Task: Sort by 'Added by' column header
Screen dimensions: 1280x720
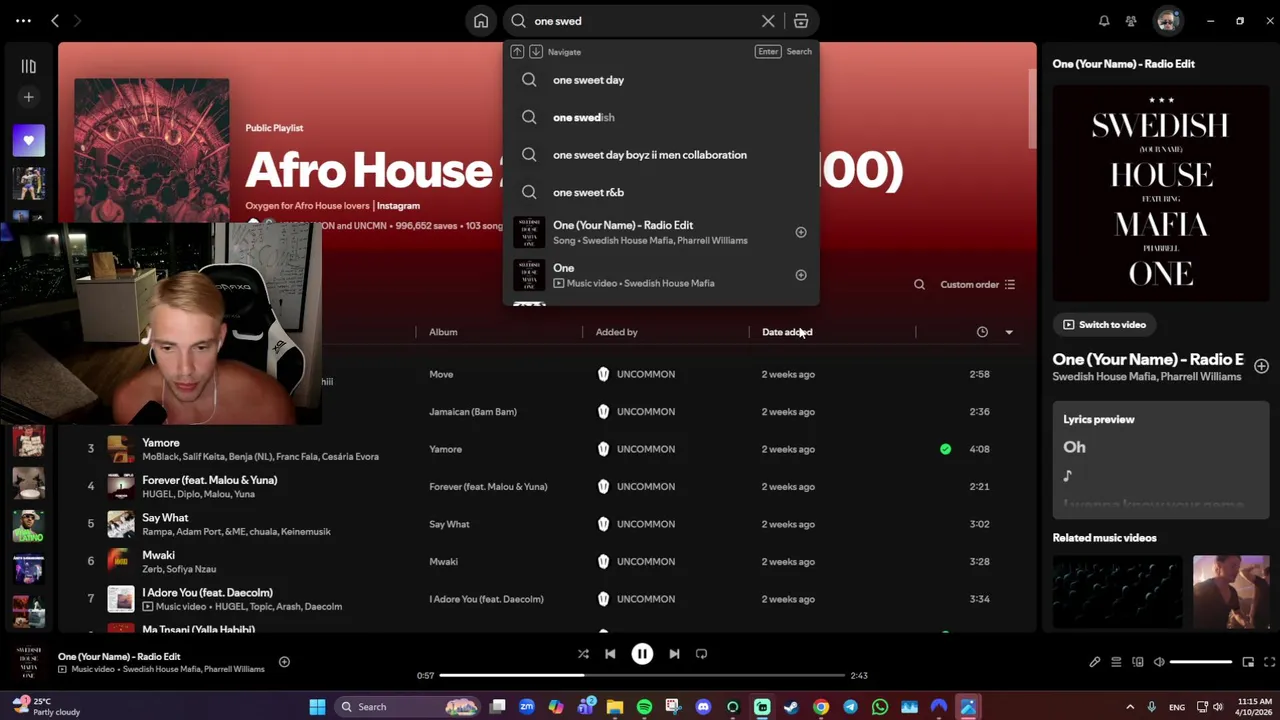Action: [x=616, y=332]
